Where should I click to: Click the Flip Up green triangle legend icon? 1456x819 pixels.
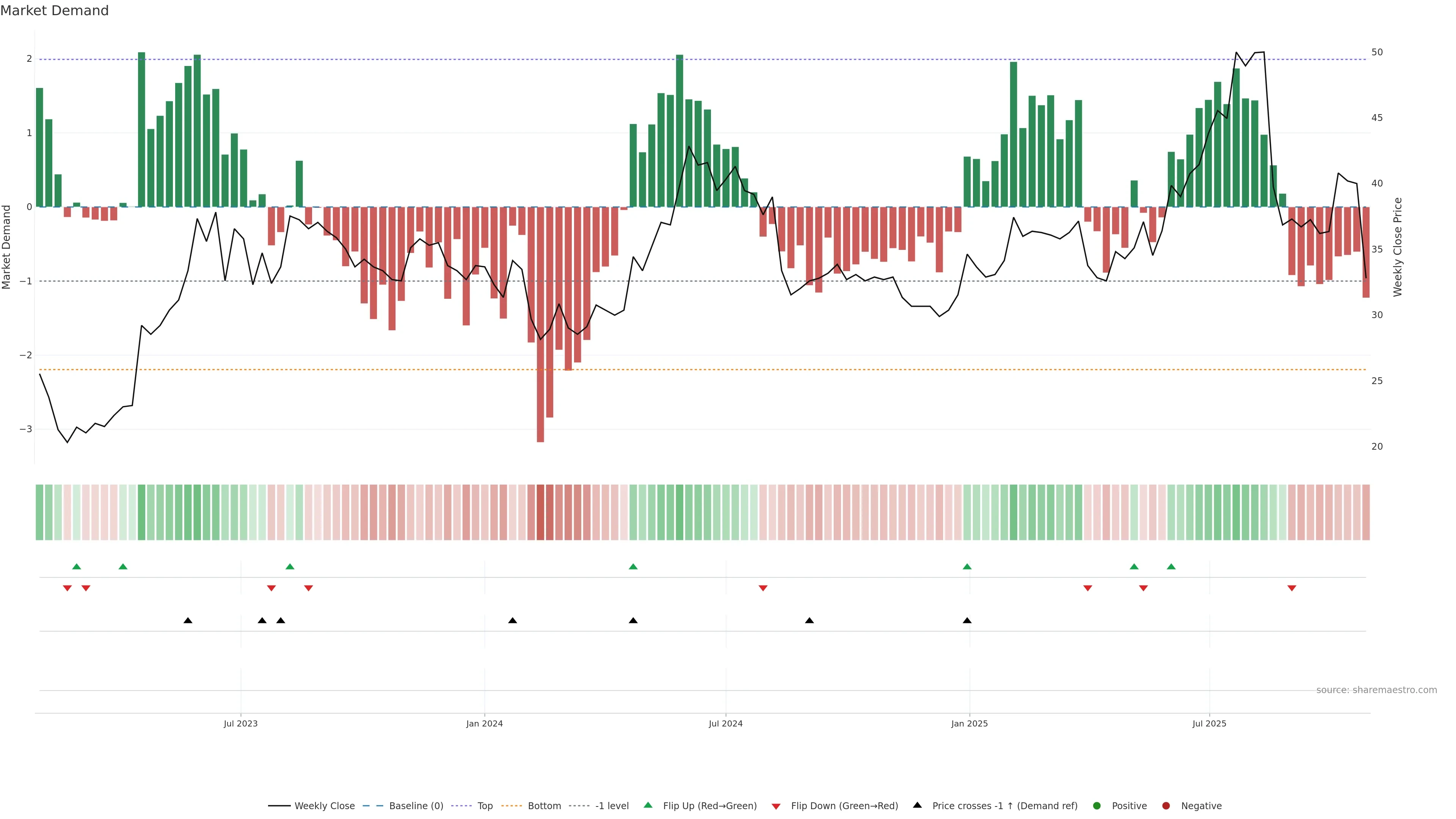(648, 805)
